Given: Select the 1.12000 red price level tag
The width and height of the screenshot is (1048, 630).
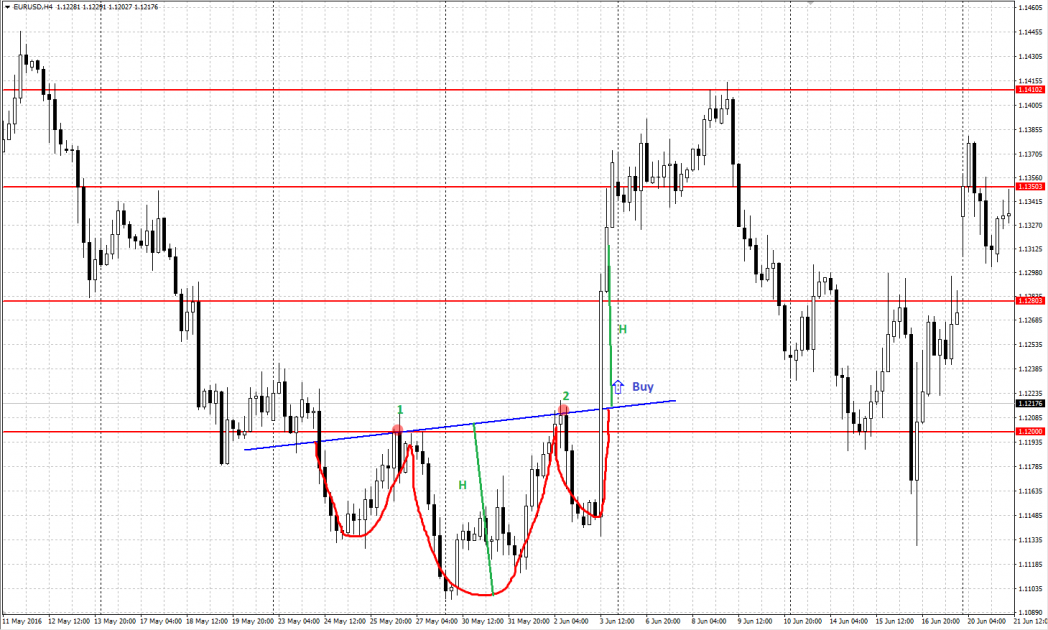Looking at the screenshot, I should pos(1030,431).
